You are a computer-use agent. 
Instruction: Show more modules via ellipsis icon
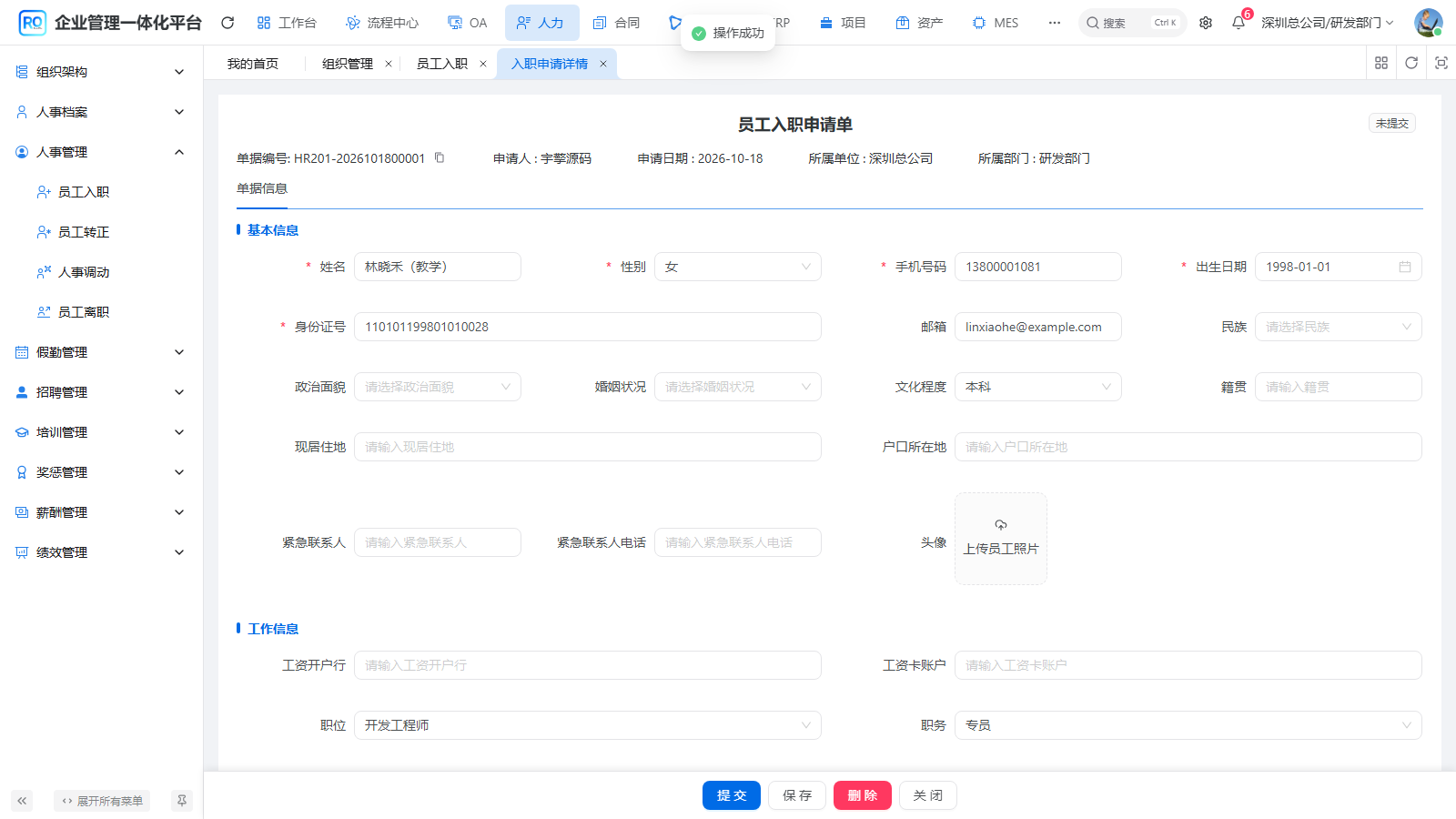(x=1055, y=23)
